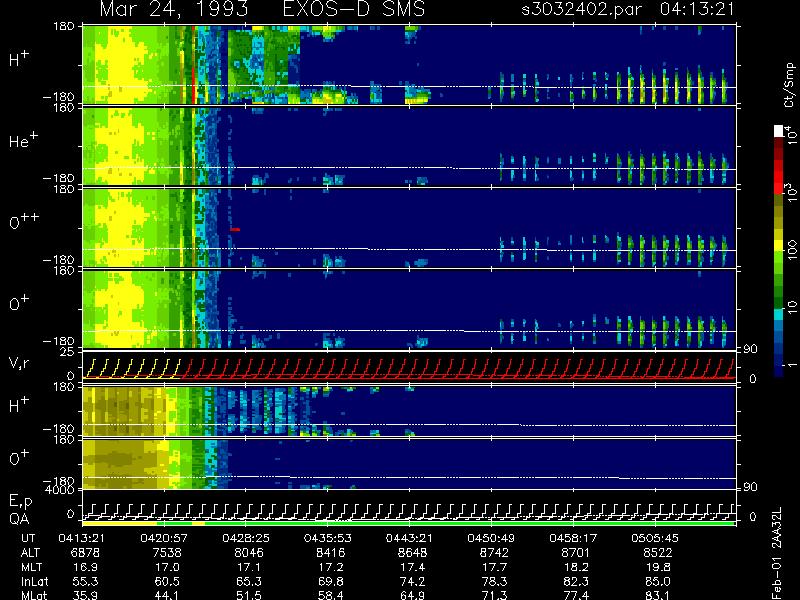Click the '100' color scale tick label
The image size is (800, 600).
[791, 251]
